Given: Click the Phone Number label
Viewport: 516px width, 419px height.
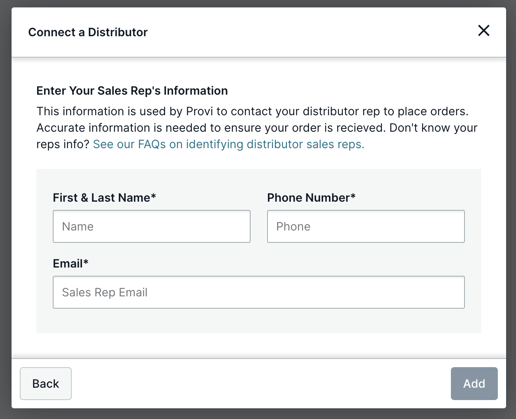Looking at the screenshot, I should point(311,198).
